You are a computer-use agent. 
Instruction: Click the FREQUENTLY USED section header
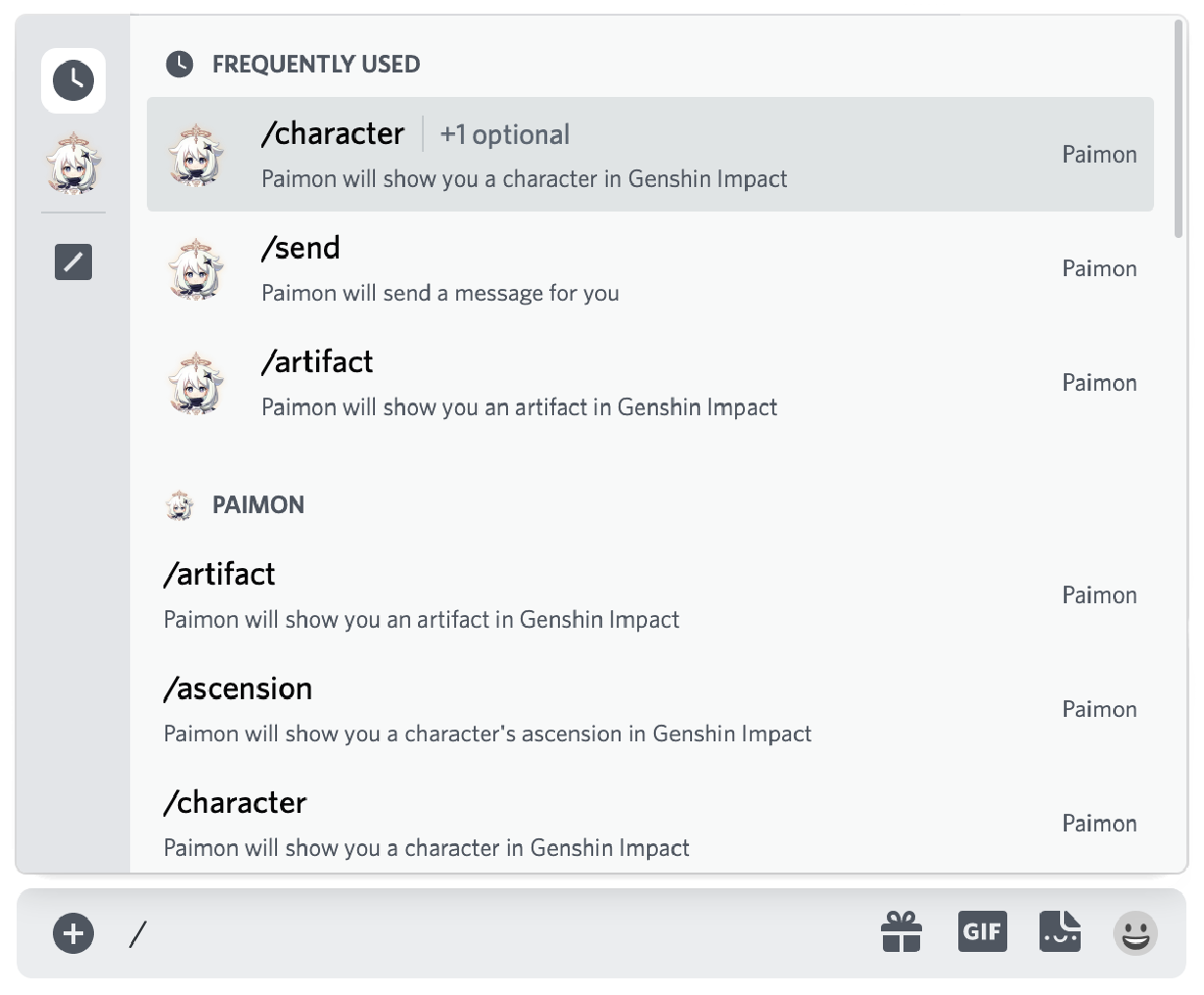click(315, 65)
